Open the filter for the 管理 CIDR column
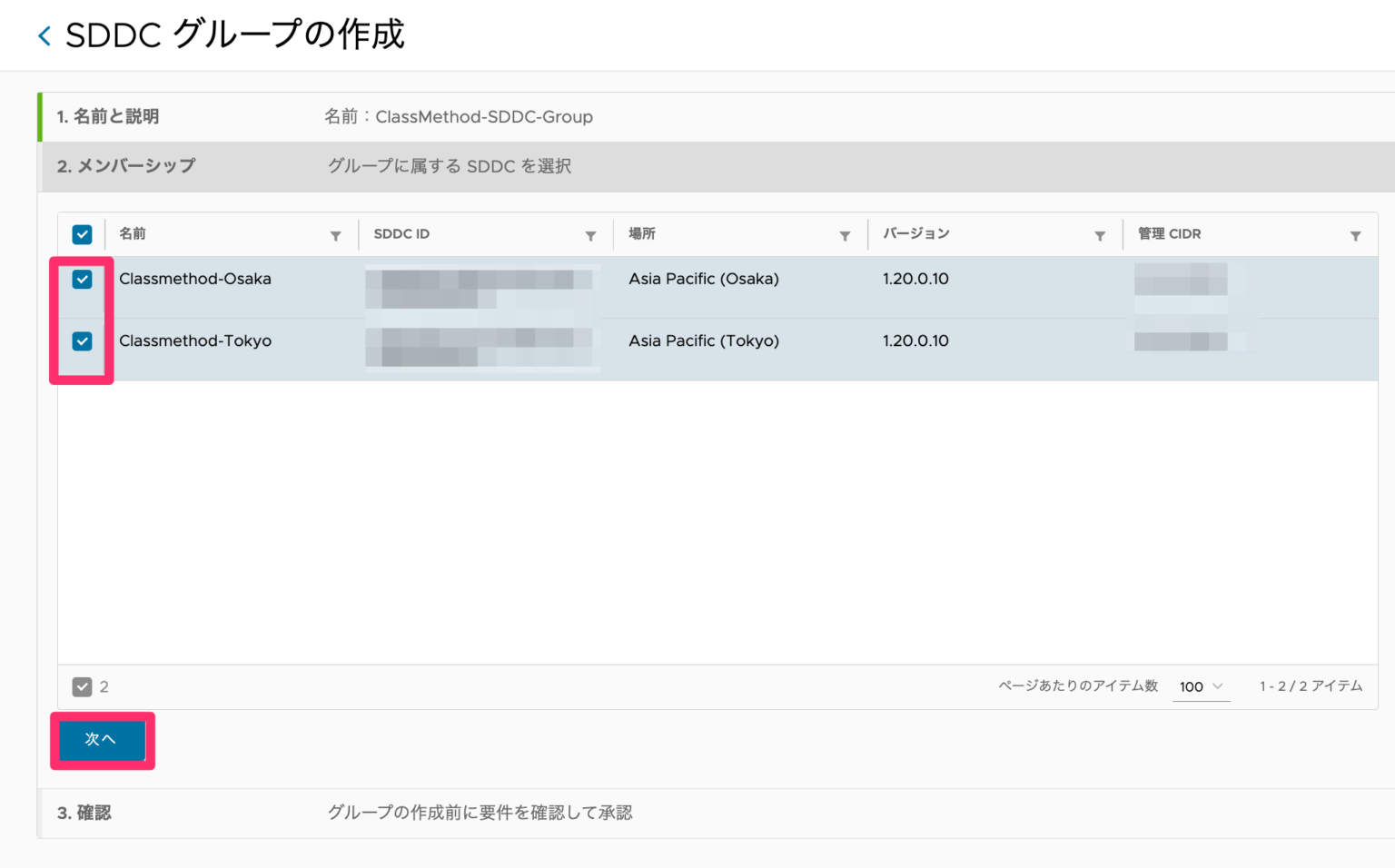This screenshot has height=868, width=1395. click(x=1357, y=234)
